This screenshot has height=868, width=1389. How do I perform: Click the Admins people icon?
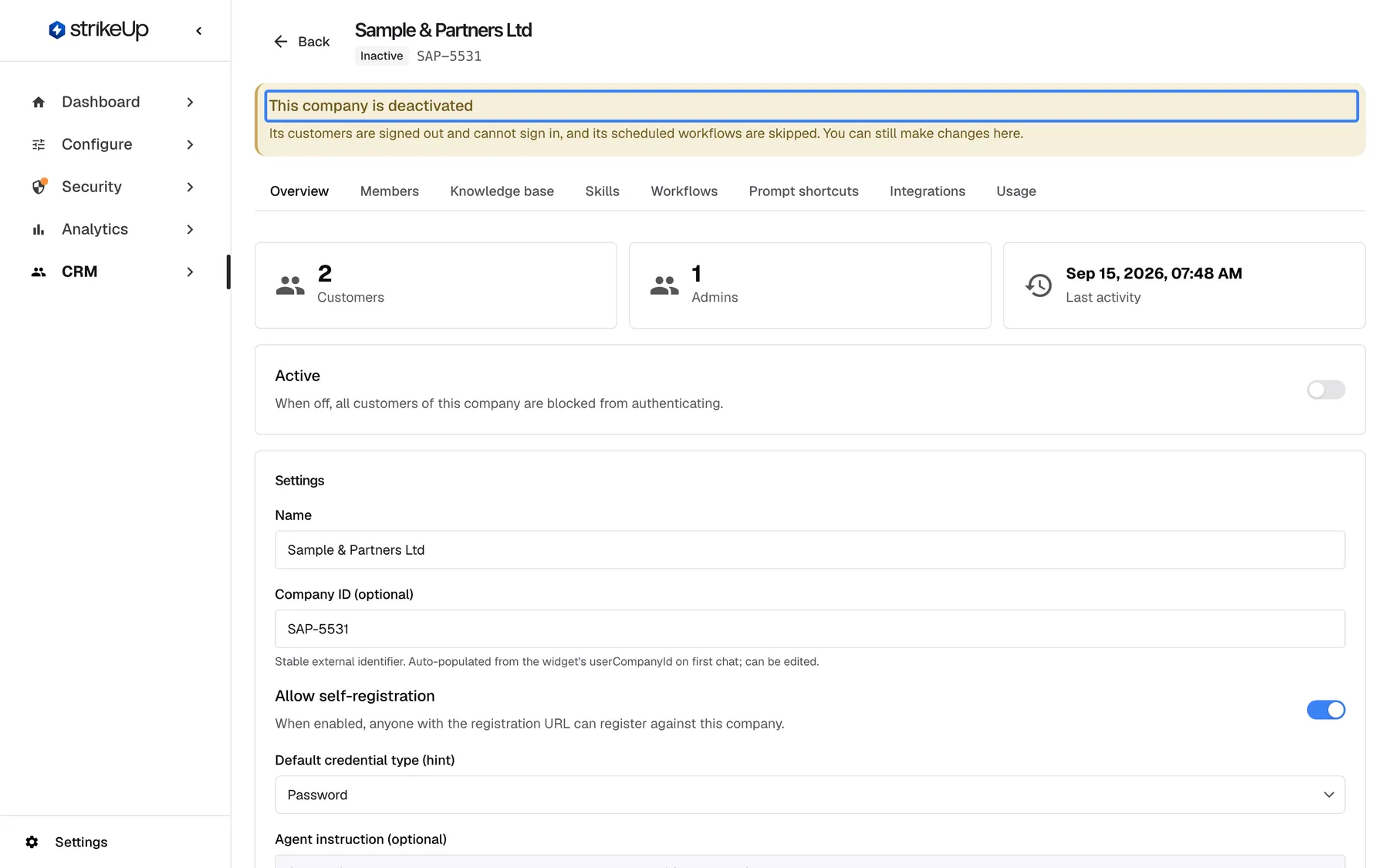point(664,285)
